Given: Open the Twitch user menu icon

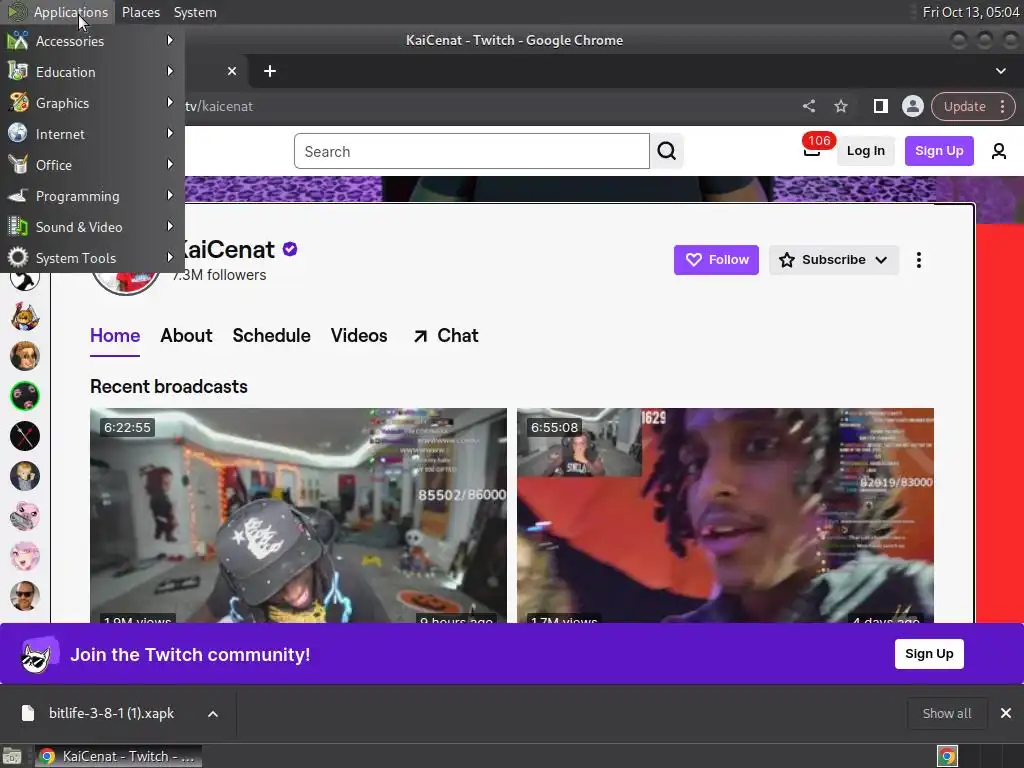Looking at the screenshot, I should coord(998,151).
